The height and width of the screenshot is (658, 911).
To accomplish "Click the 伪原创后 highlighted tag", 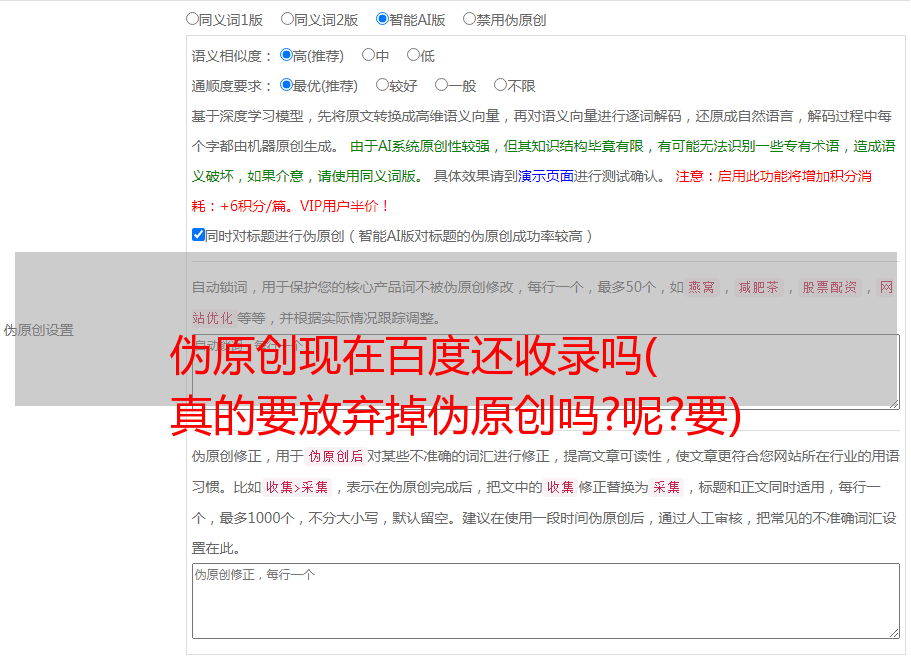I will [x=336, y=456].
